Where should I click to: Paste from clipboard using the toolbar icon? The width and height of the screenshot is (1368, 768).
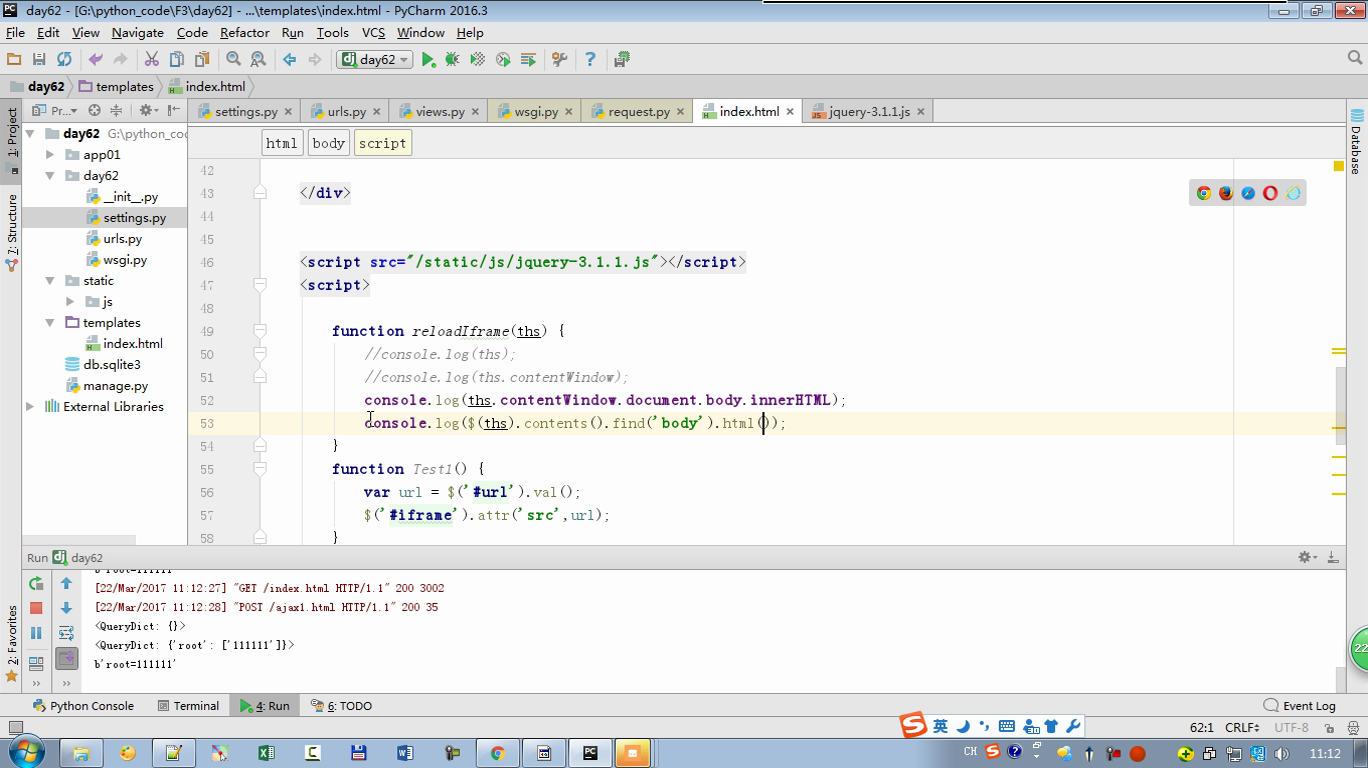[x=202, y=60]
